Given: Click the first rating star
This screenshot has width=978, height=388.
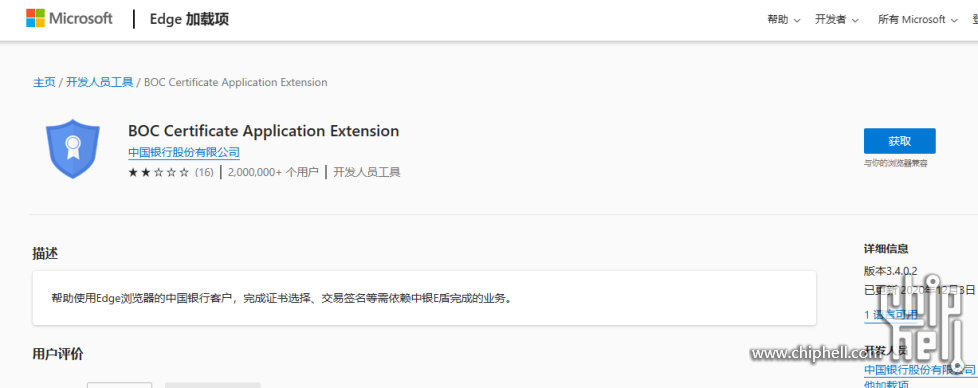Looking at the screenshot, I should (133, 172).
